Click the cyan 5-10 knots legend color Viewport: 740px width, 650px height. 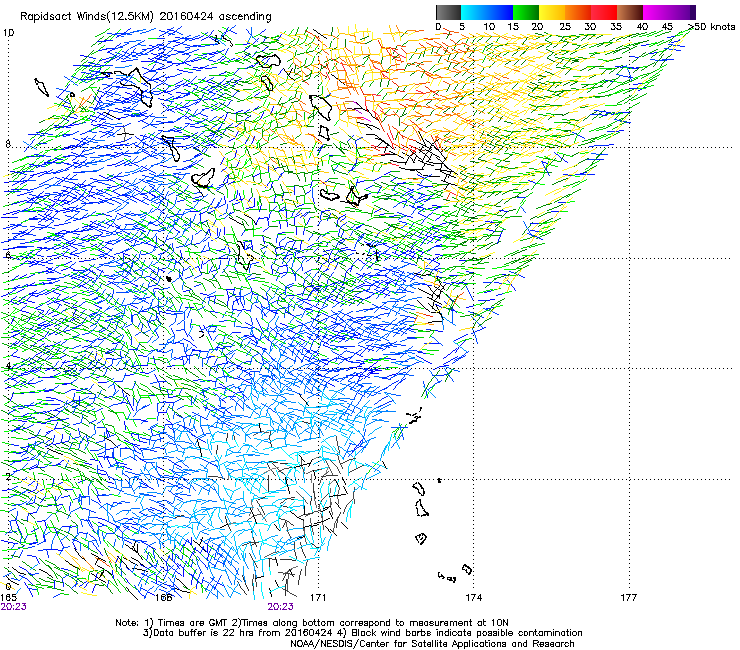click(x=474, y=12)
